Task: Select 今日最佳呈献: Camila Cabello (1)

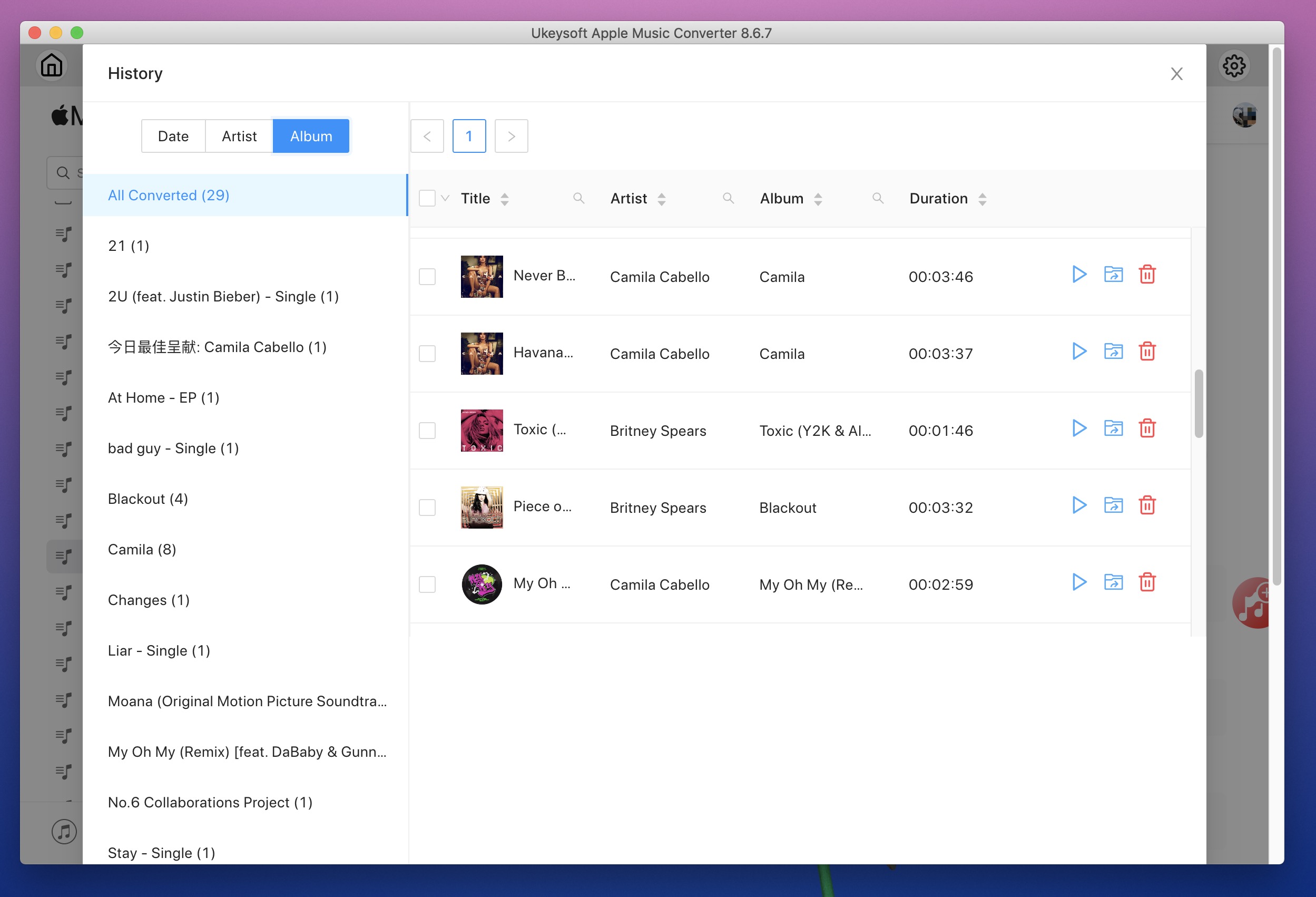Action: 245,347
